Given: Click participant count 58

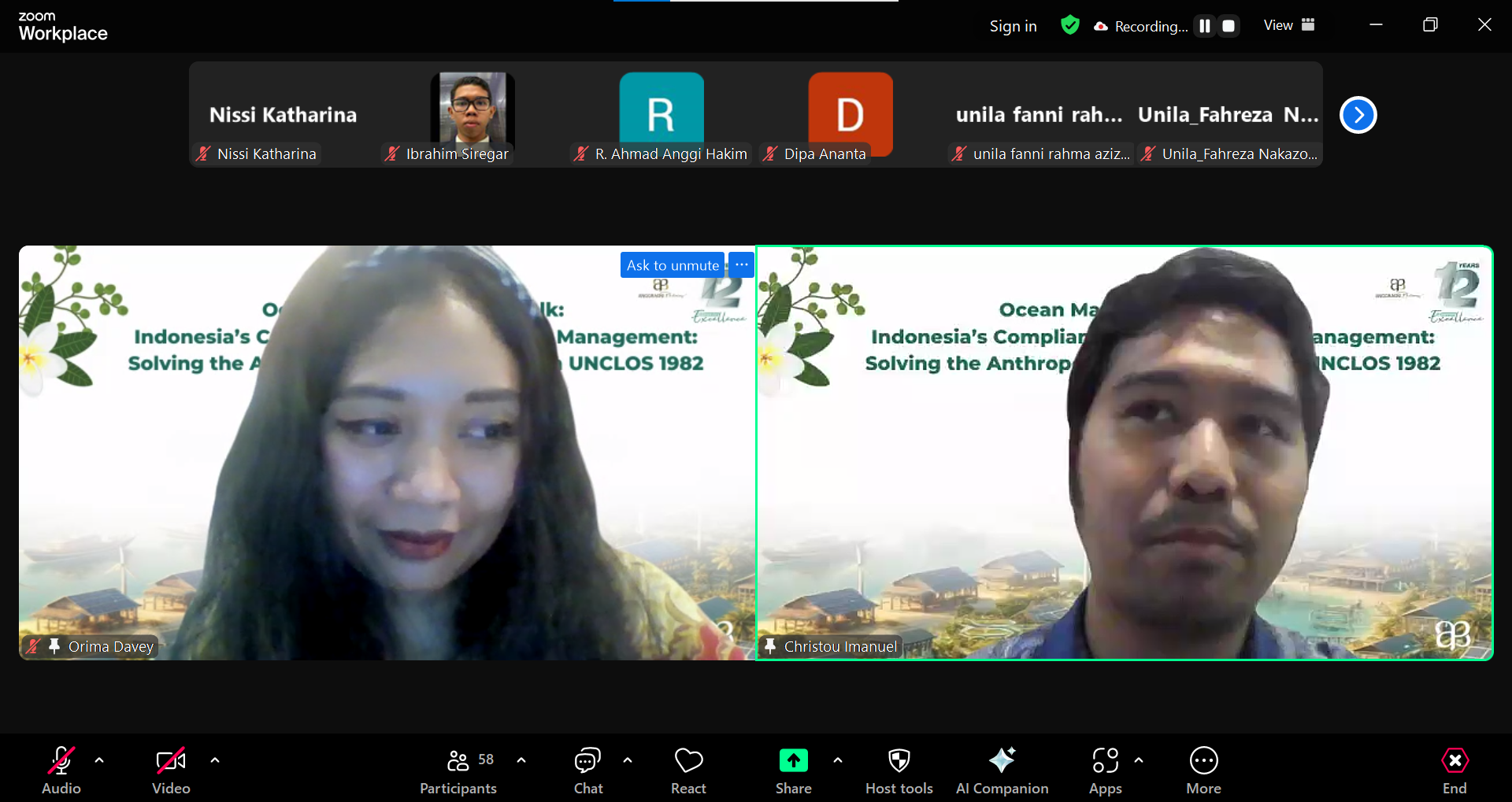Looking at the screenshot, I should pyautogui.click(x=486, y=759).
